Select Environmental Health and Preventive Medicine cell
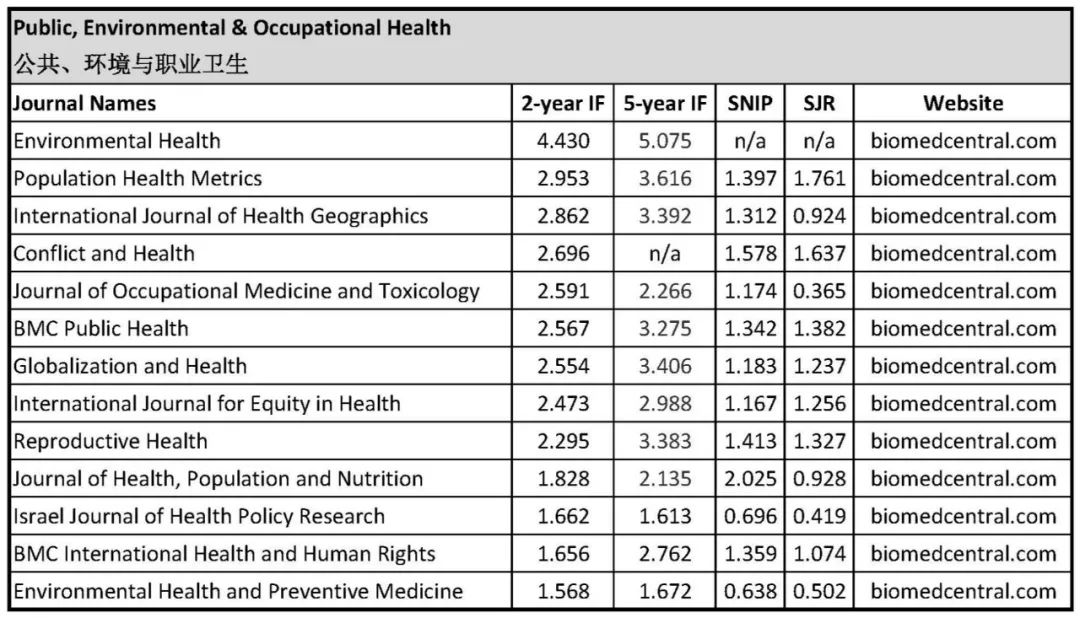Viewport: 1080px width, 618px height. coord(238,591)
